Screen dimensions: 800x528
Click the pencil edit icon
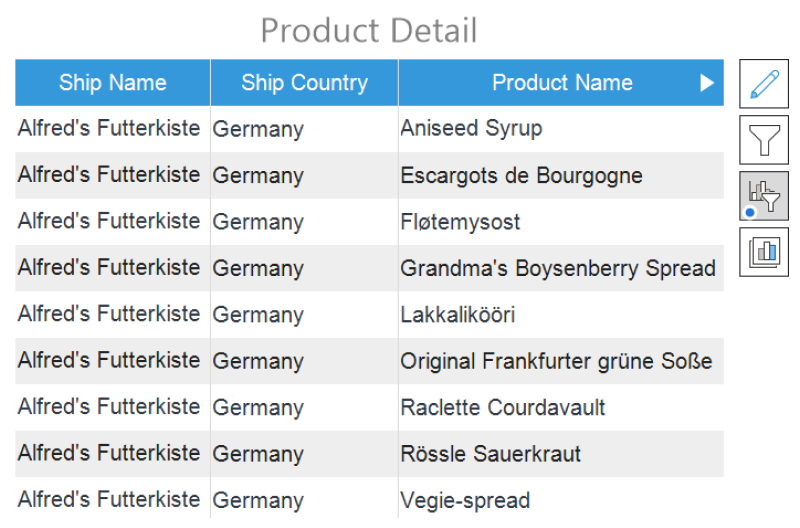(x=764, y=84)
